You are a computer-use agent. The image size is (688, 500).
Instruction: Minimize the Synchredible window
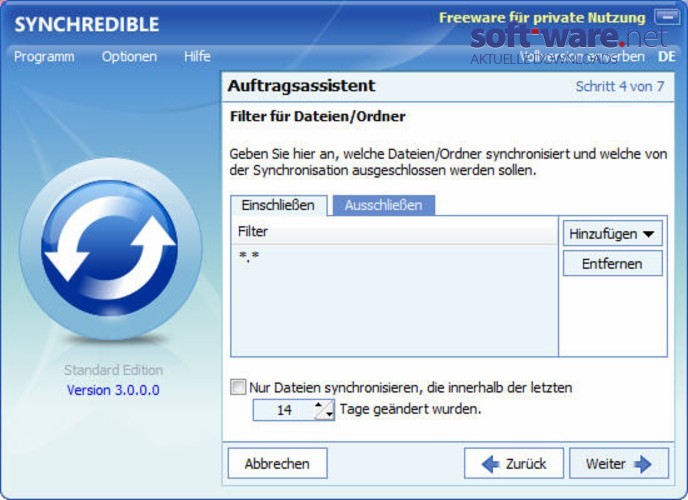(x=667, y=18)
